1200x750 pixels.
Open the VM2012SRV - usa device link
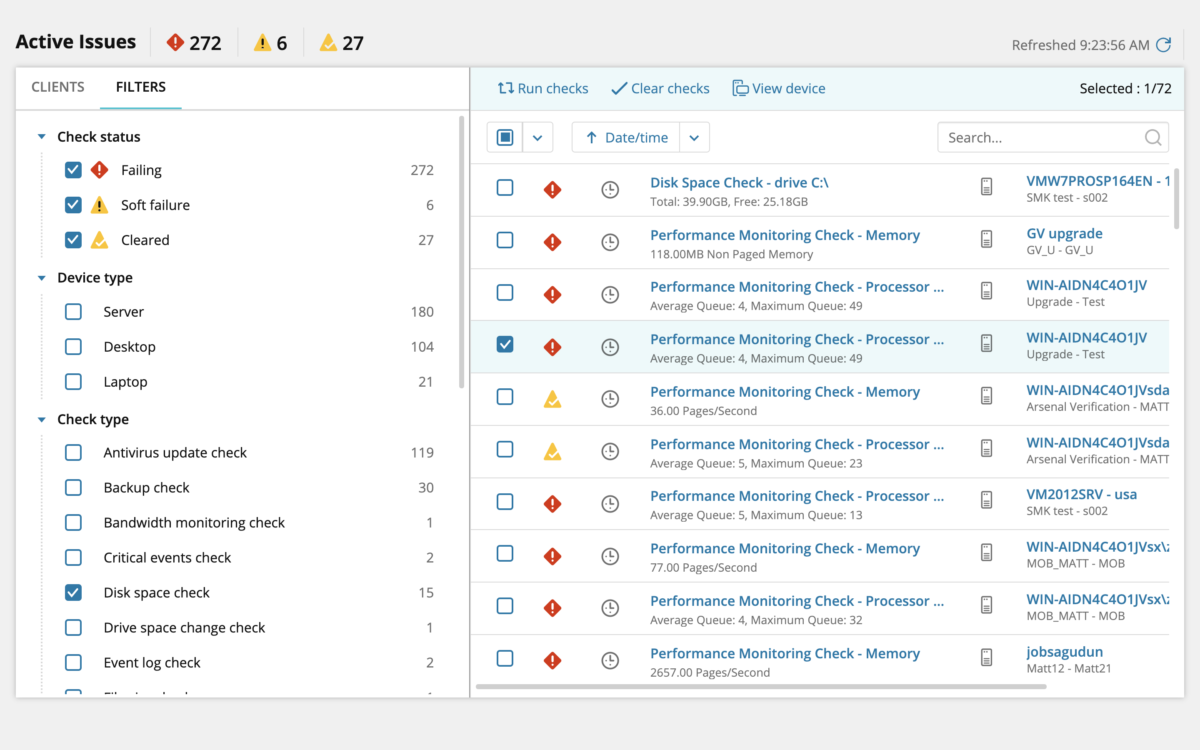(1081, 495)
